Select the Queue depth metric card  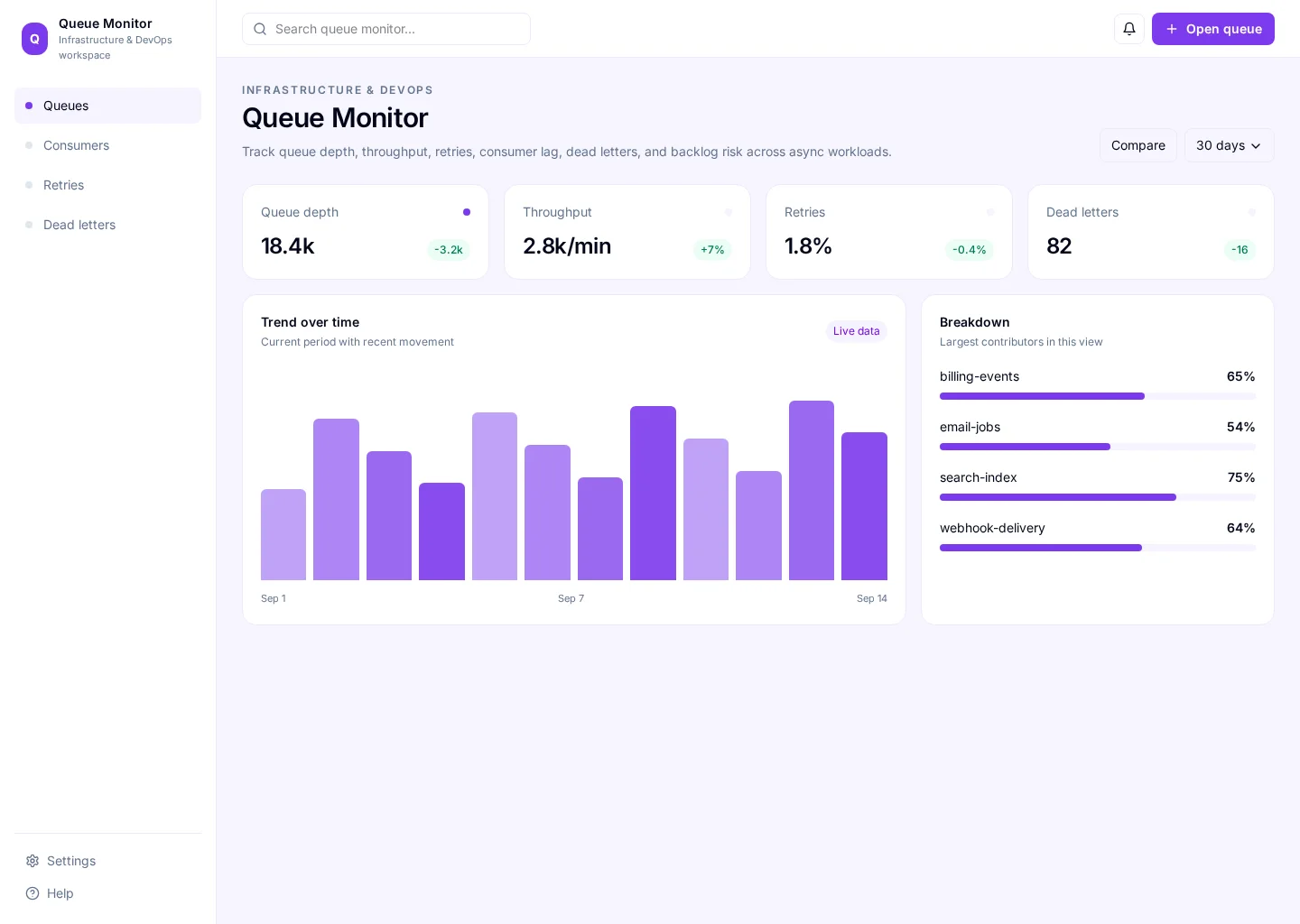[x=366, y=232]
